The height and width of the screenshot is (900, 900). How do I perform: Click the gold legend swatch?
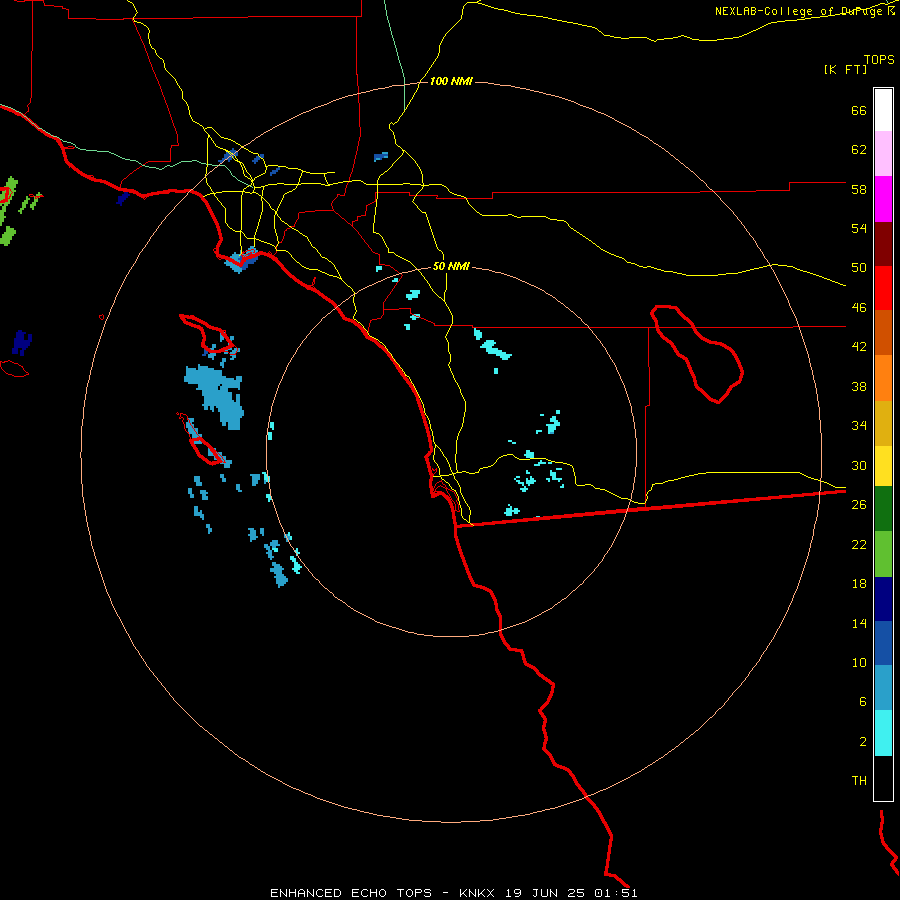pos(883,424)
